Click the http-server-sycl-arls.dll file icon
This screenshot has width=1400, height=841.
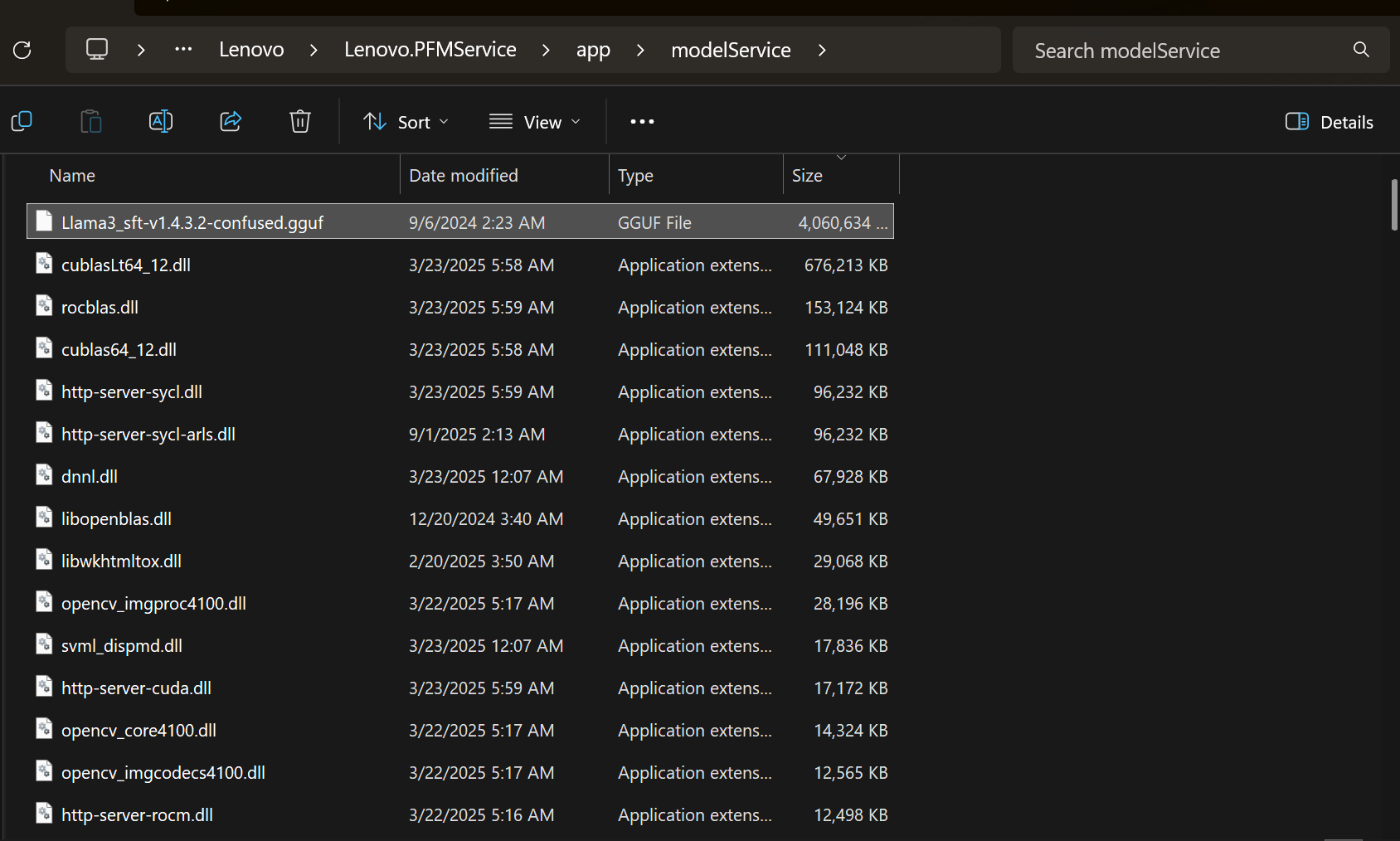[44, 433]
